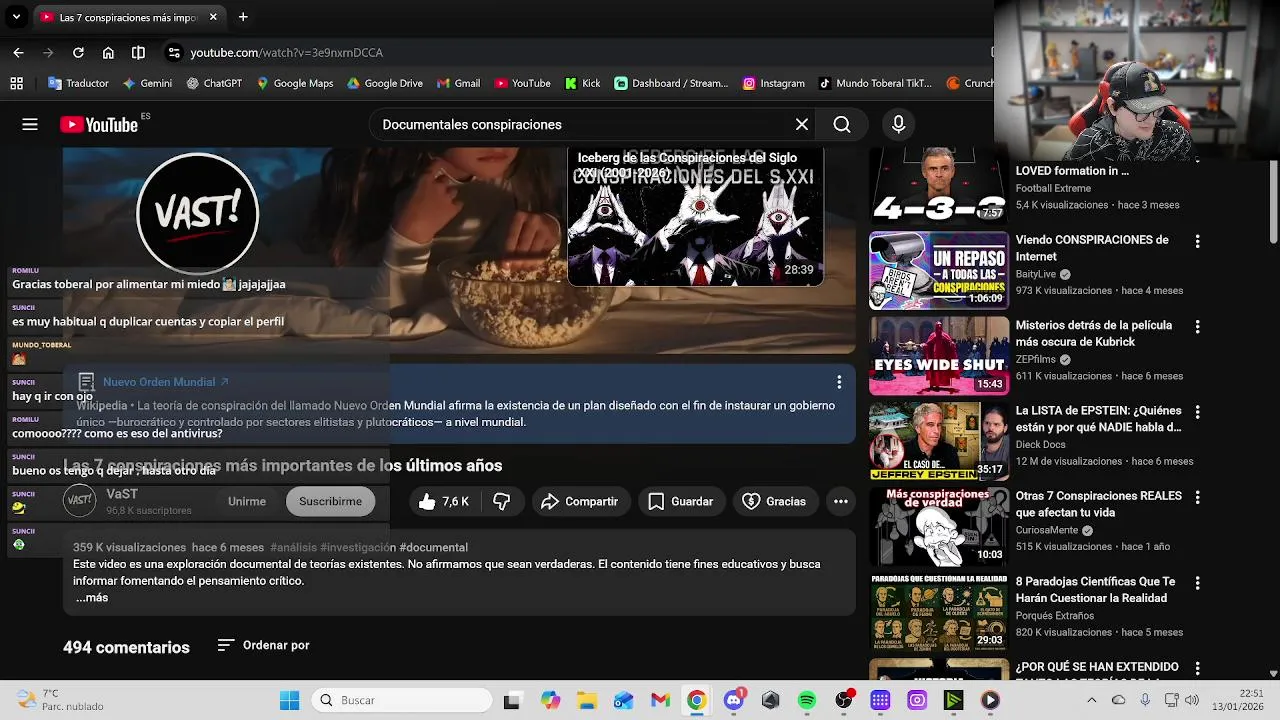Click the address bar URL
Screen dimensions: 1280x720
[287, 52]
